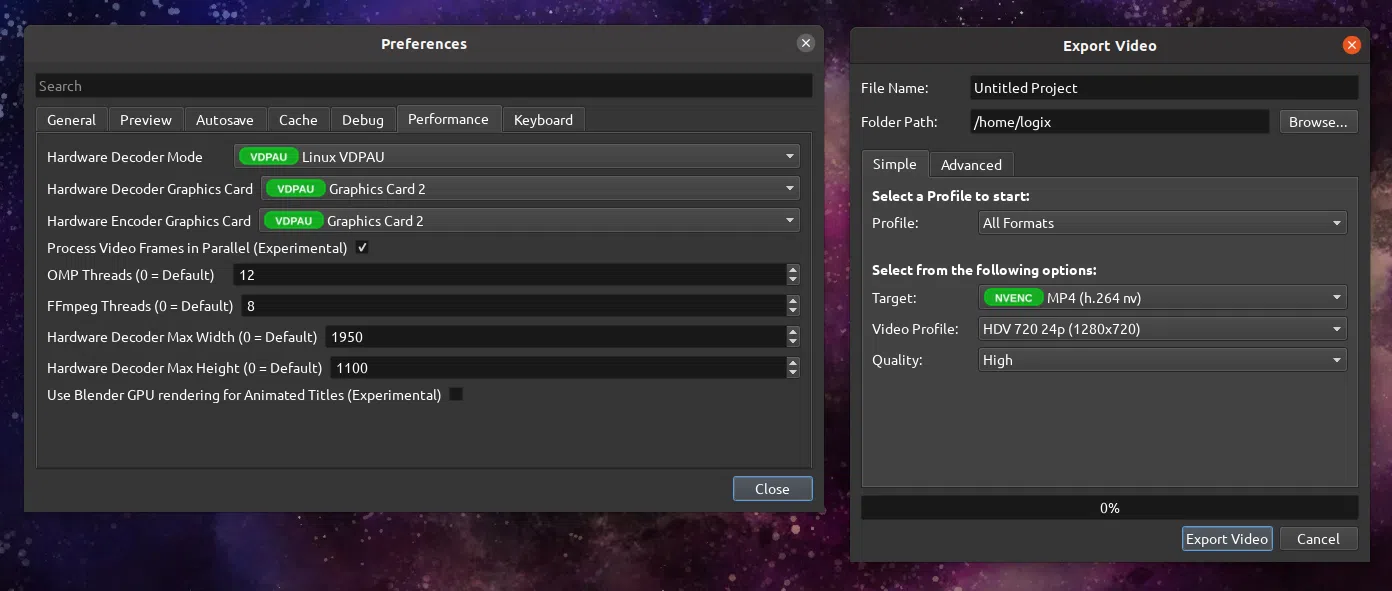Viewport: 1392px width, 591px height.
Task: Expand the Quality dropdown
Action: tap(1162, 360)
